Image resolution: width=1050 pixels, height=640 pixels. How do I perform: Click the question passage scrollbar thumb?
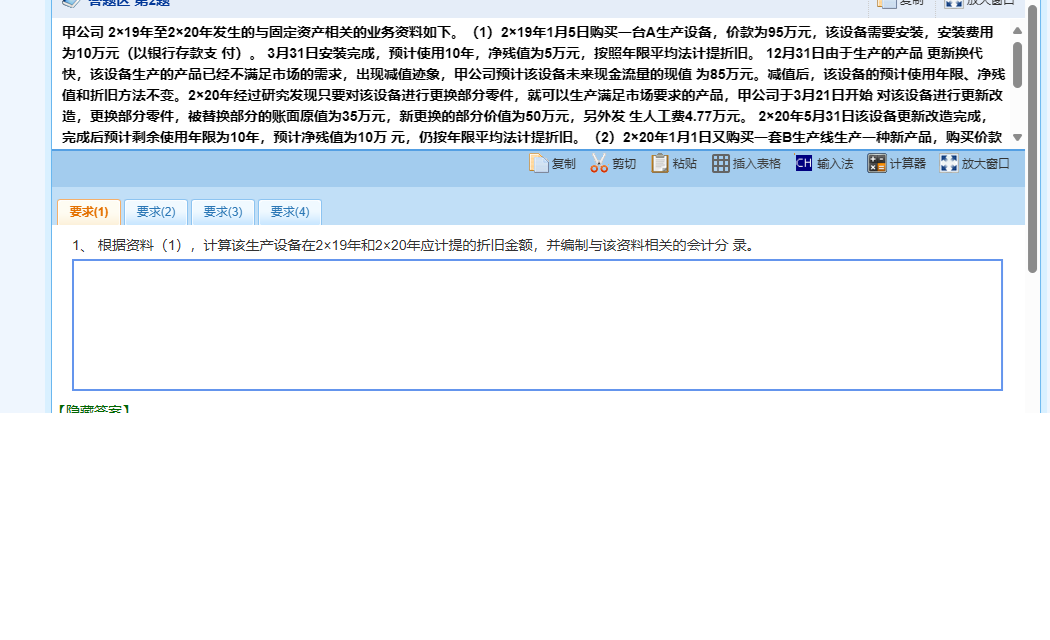click(1017, 65)
